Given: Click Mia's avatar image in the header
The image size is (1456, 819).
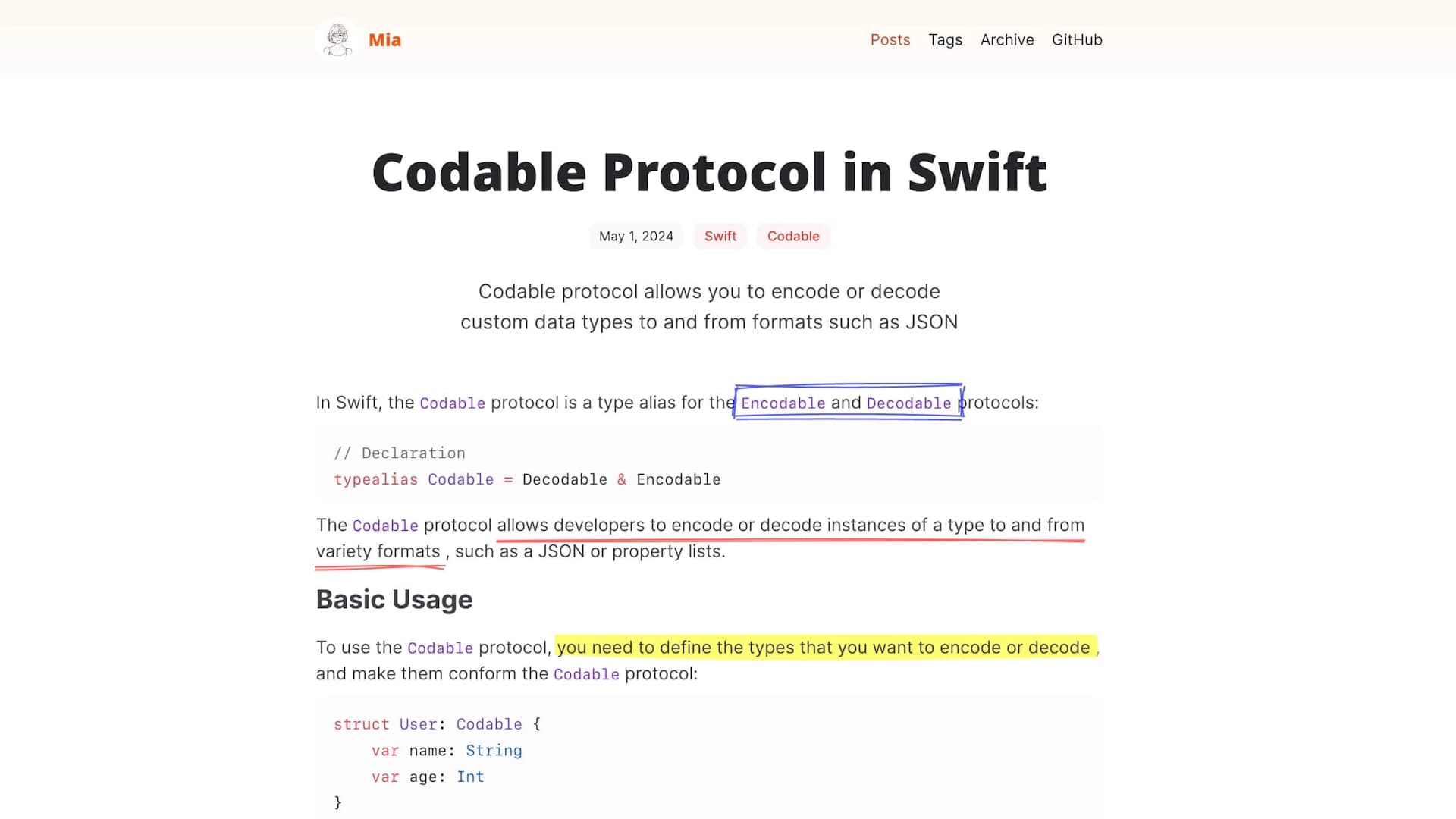Looking at the screenshot, I should (337, 39).
